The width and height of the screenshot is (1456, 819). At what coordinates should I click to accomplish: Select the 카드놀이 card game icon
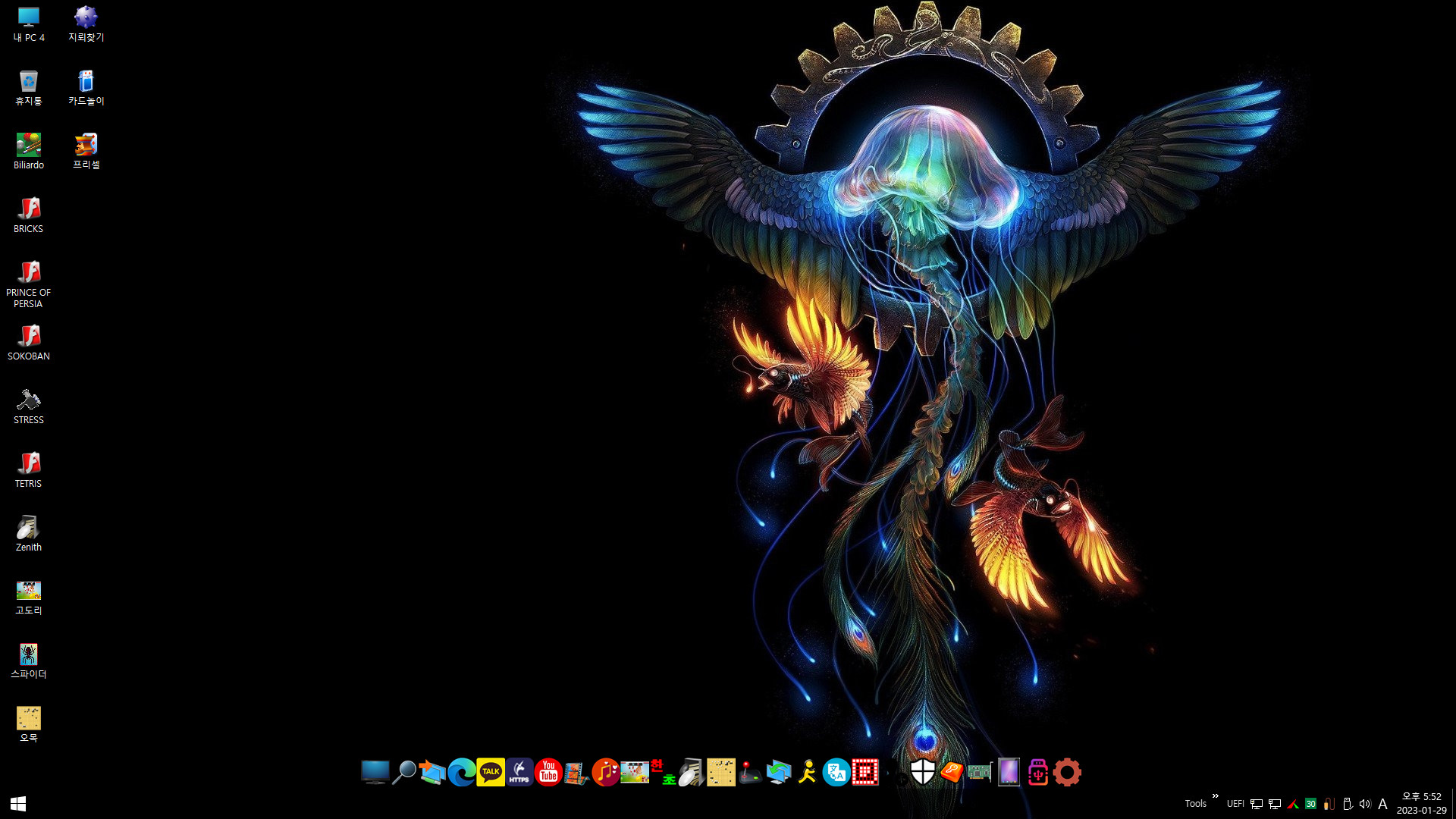86,87
